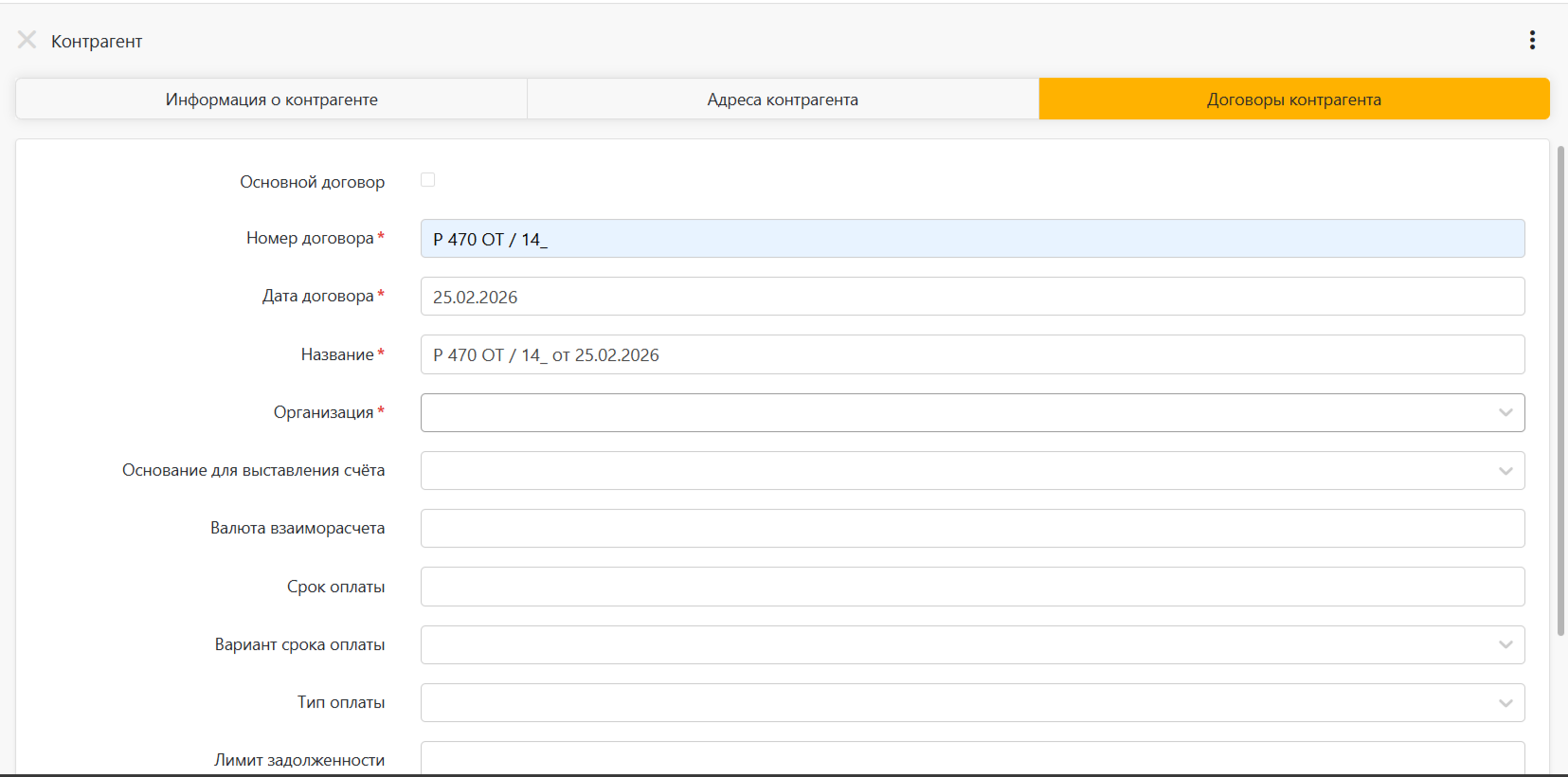The image size is (1568, 777).
Task: Switch to Информация о контрагенте tab
Action: click(271, 99)
